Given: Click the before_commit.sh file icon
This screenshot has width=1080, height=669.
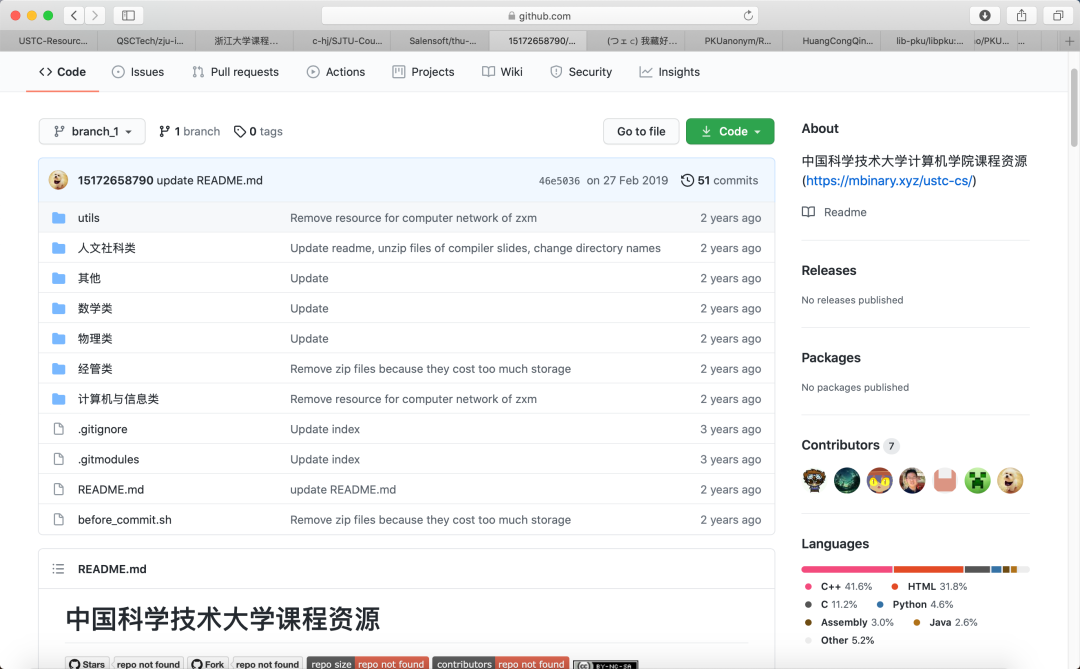Looking at the screenshot, I should 59,519.
